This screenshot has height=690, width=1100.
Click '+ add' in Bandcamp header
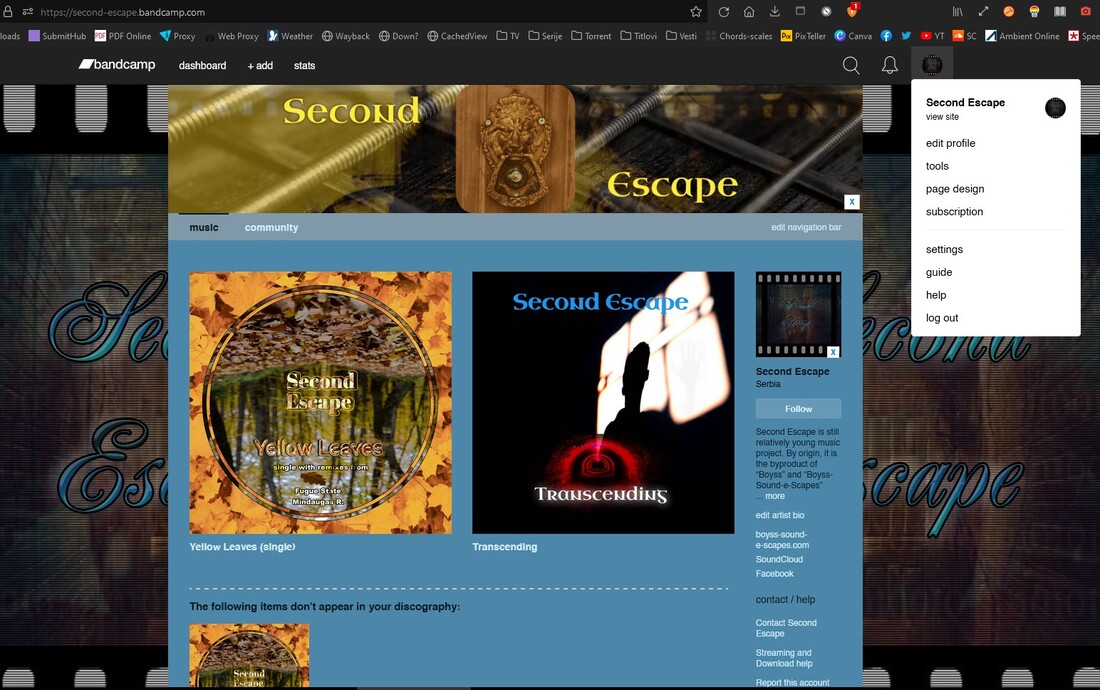pyautogui.click(x=260, y=65)
